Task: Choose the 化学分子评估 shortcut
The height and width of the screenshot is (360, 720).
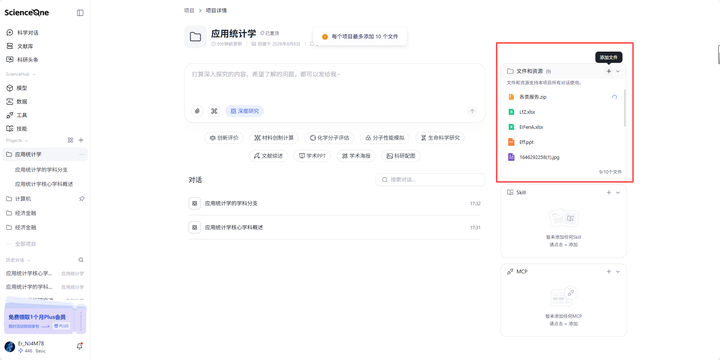Action: (329, 138)
